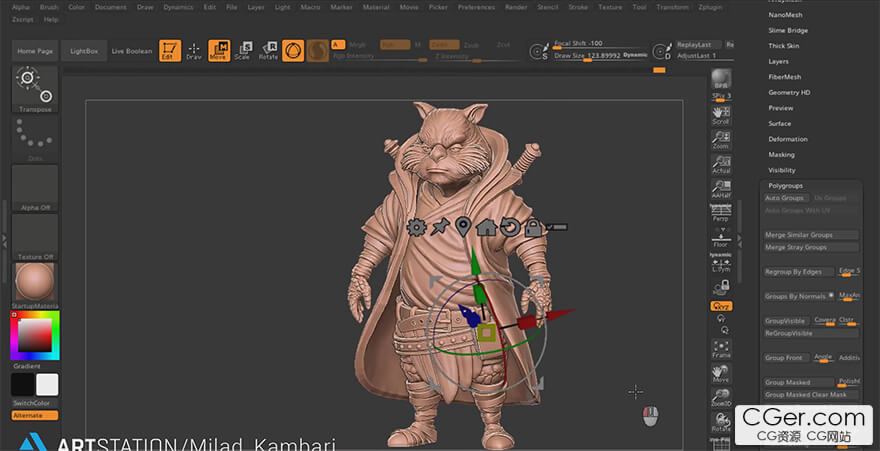Click the red X-axis gizmo arrow
880x451 pixels.
(558, 315)
